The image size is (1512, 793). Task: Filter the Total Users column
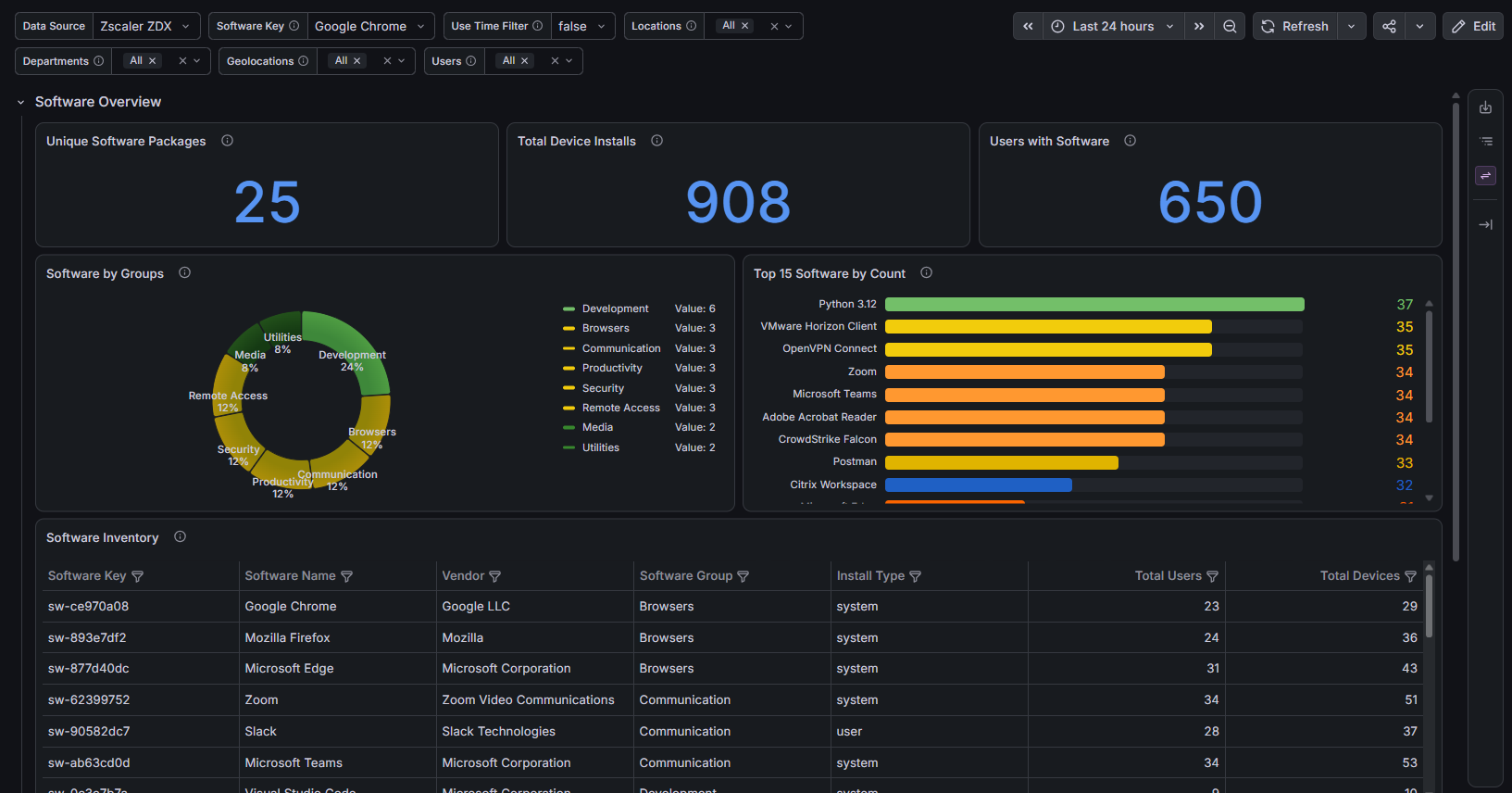[x=1212, y=576]
